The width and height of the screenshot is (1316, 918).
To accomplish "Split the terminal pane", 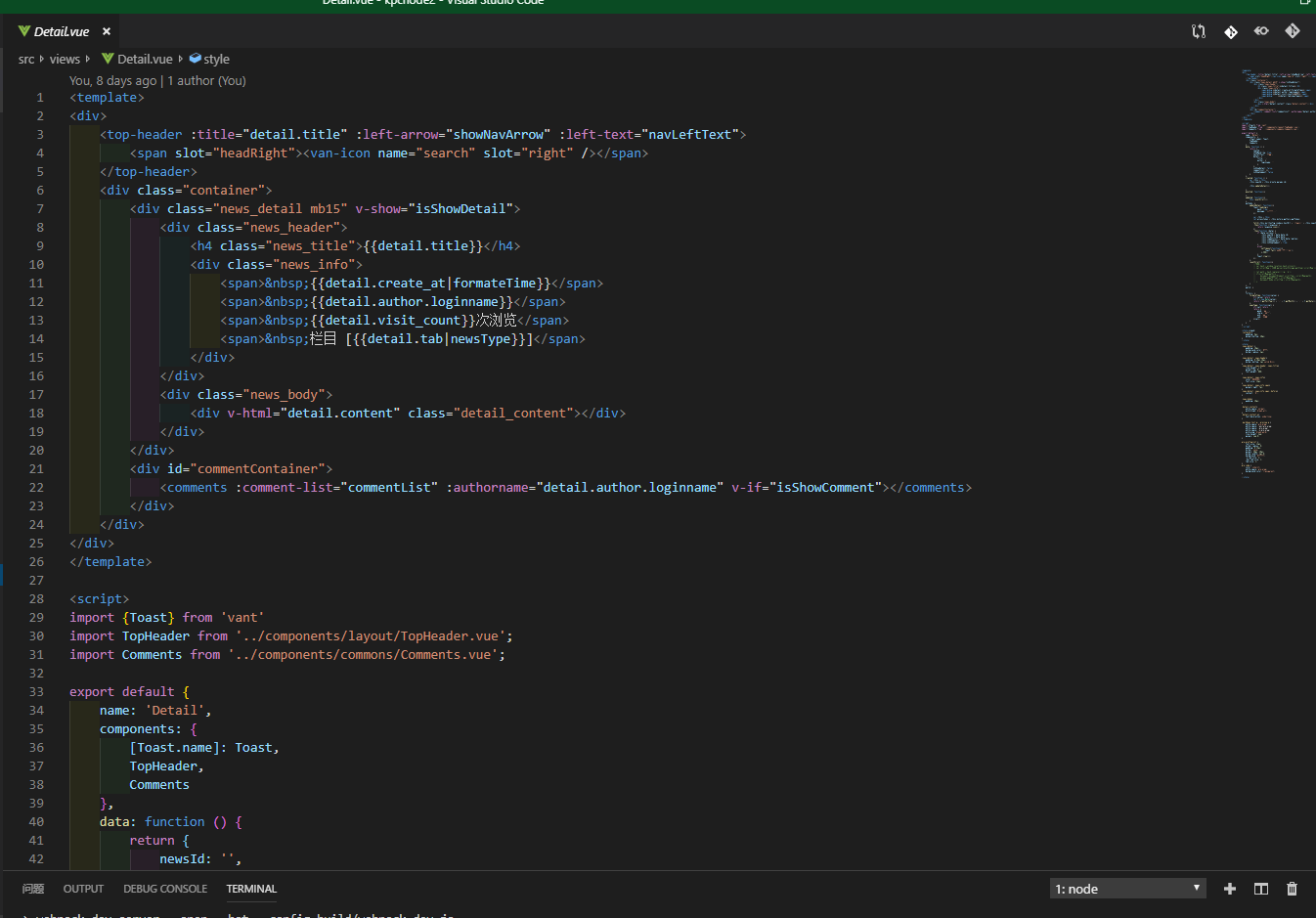I will [1261, 889].
